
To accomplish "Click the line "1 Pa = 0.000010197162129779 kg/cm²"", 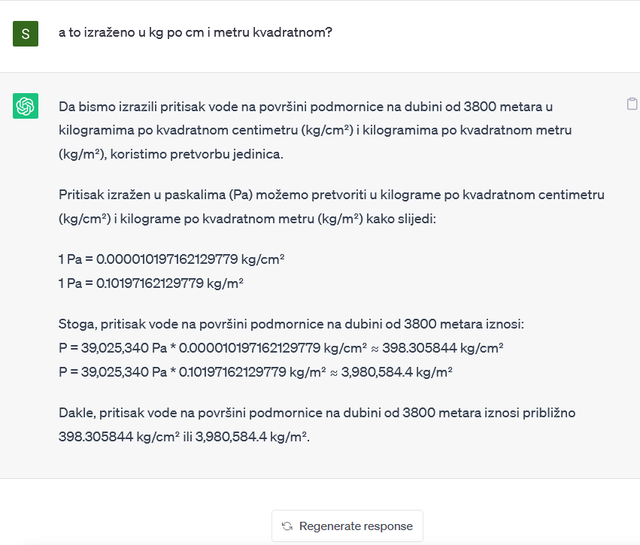I will [x=171, y=259].
